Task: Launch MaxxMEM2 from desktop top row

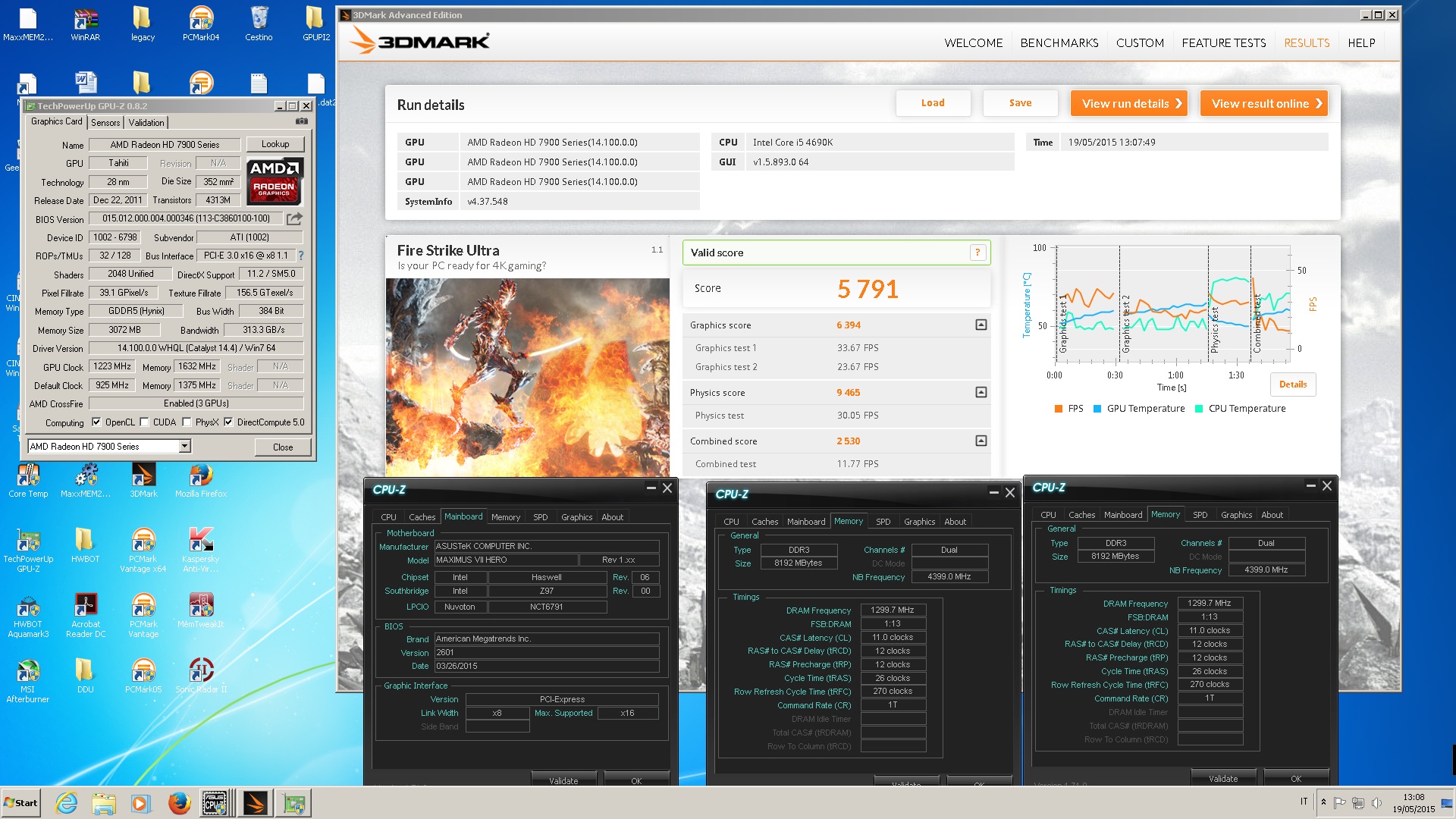Action: (x=28, y=24)
